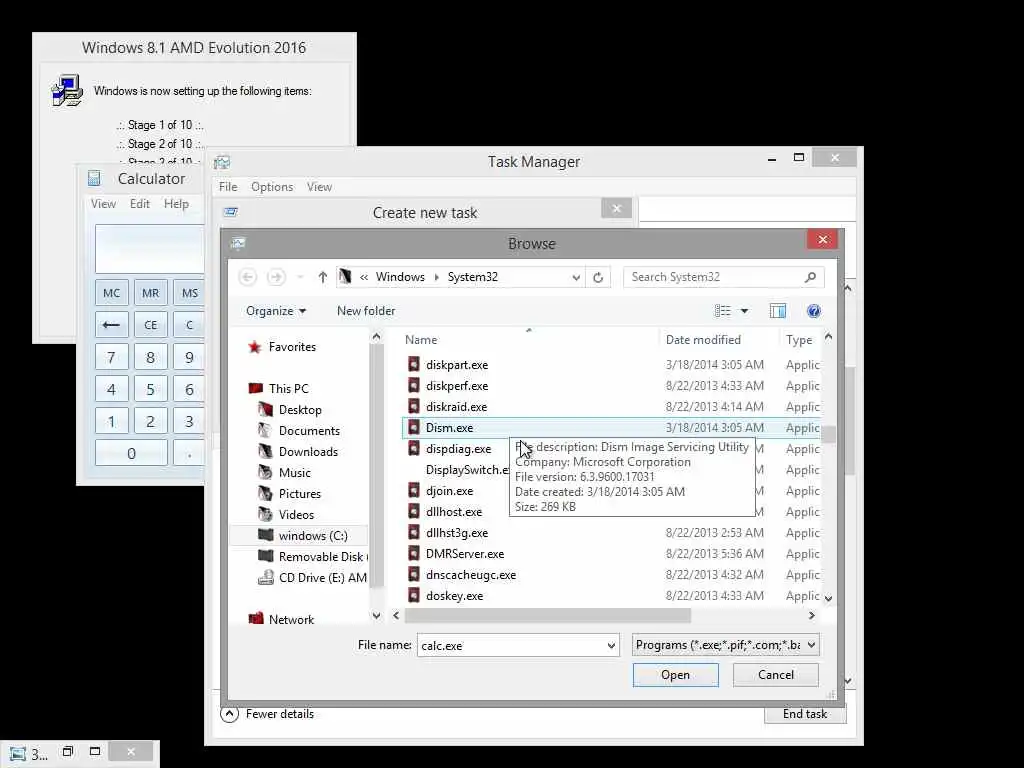Sort by the Name column header
Image resolution: width=1024 pixels, height=768 pixels.
[x=421, y=340]
